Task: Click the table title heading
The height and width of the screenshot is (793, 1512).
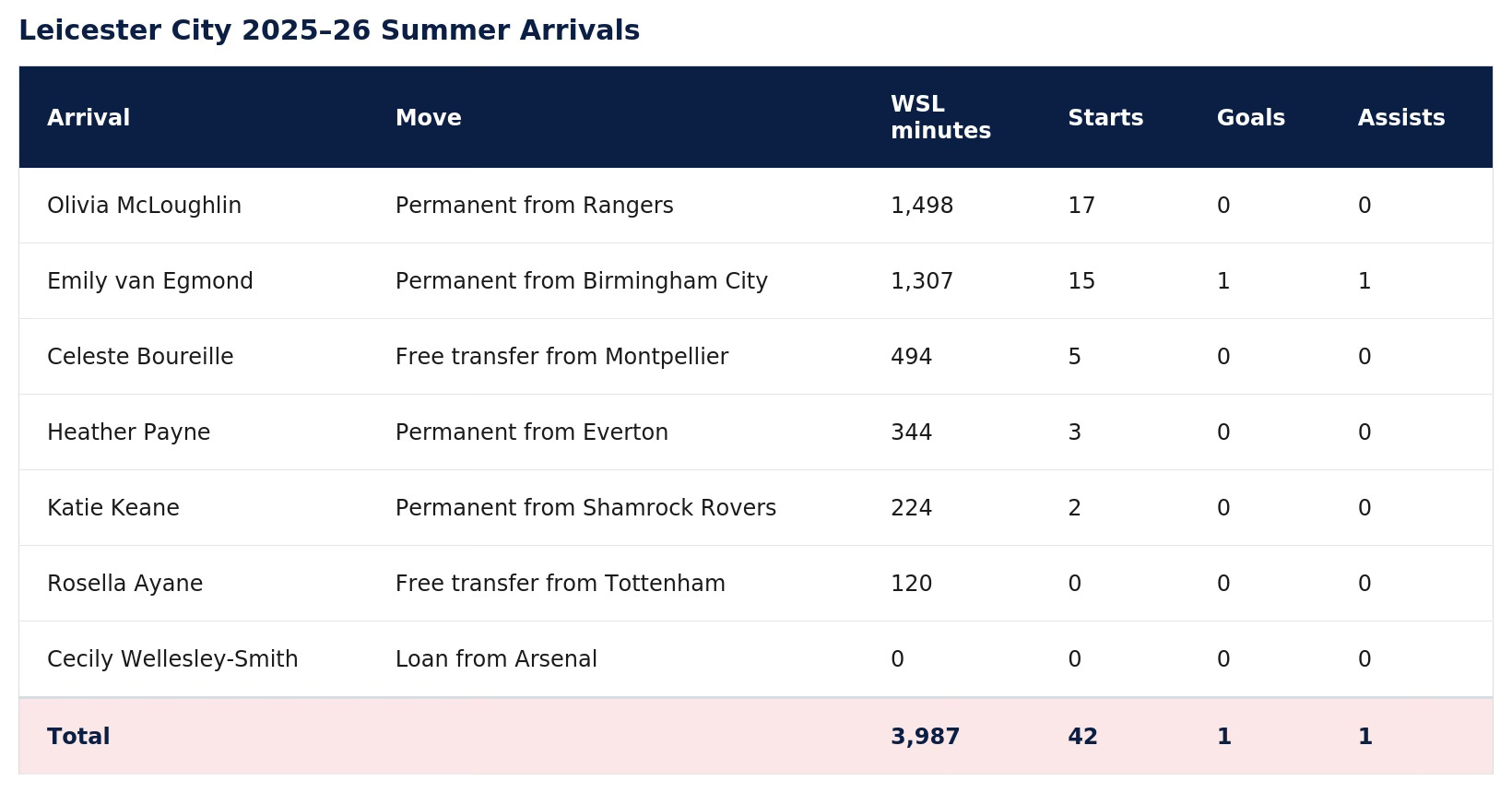Action: [329, 30]
